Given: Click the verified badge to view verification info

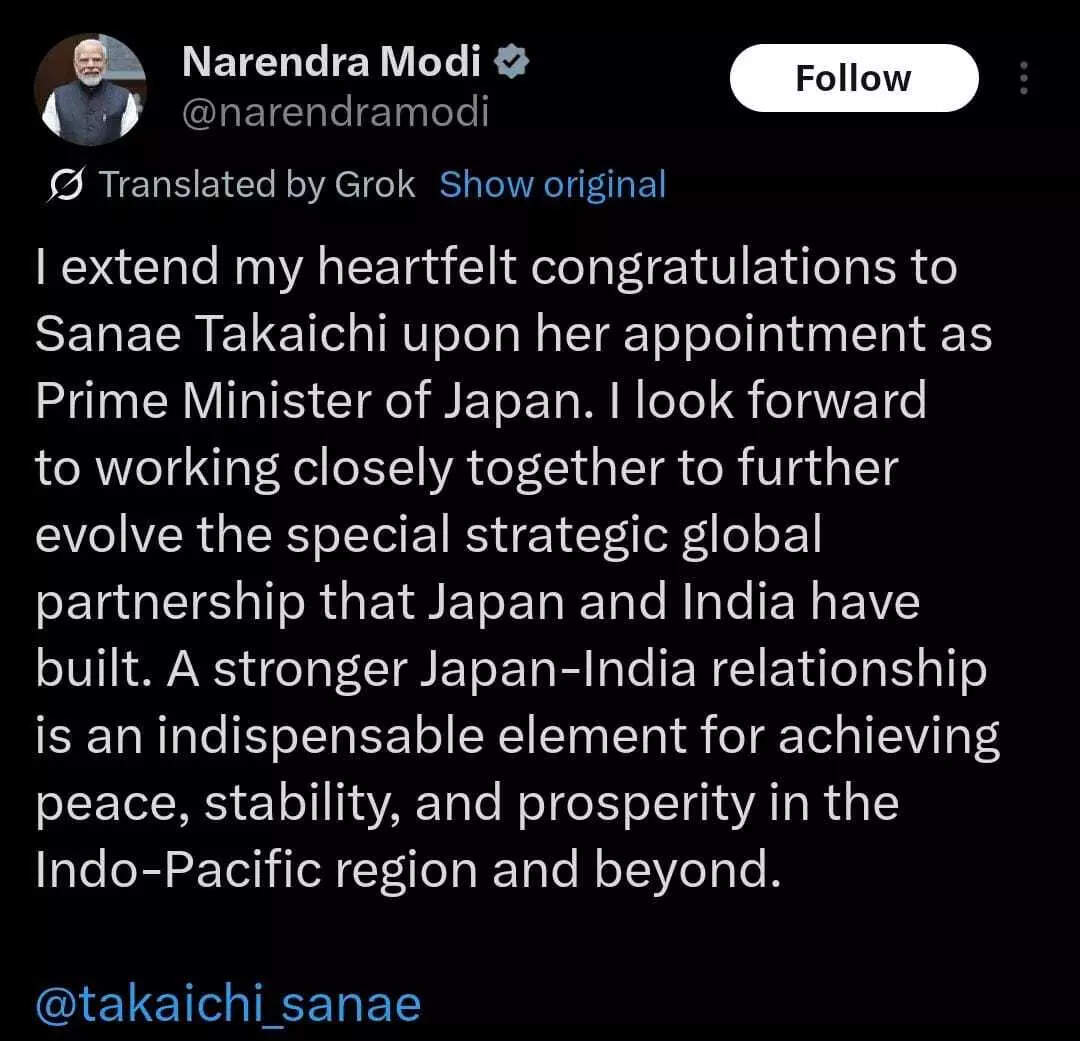Looking at the screenshot, I should pyautogui.click(x=511, y=60).
